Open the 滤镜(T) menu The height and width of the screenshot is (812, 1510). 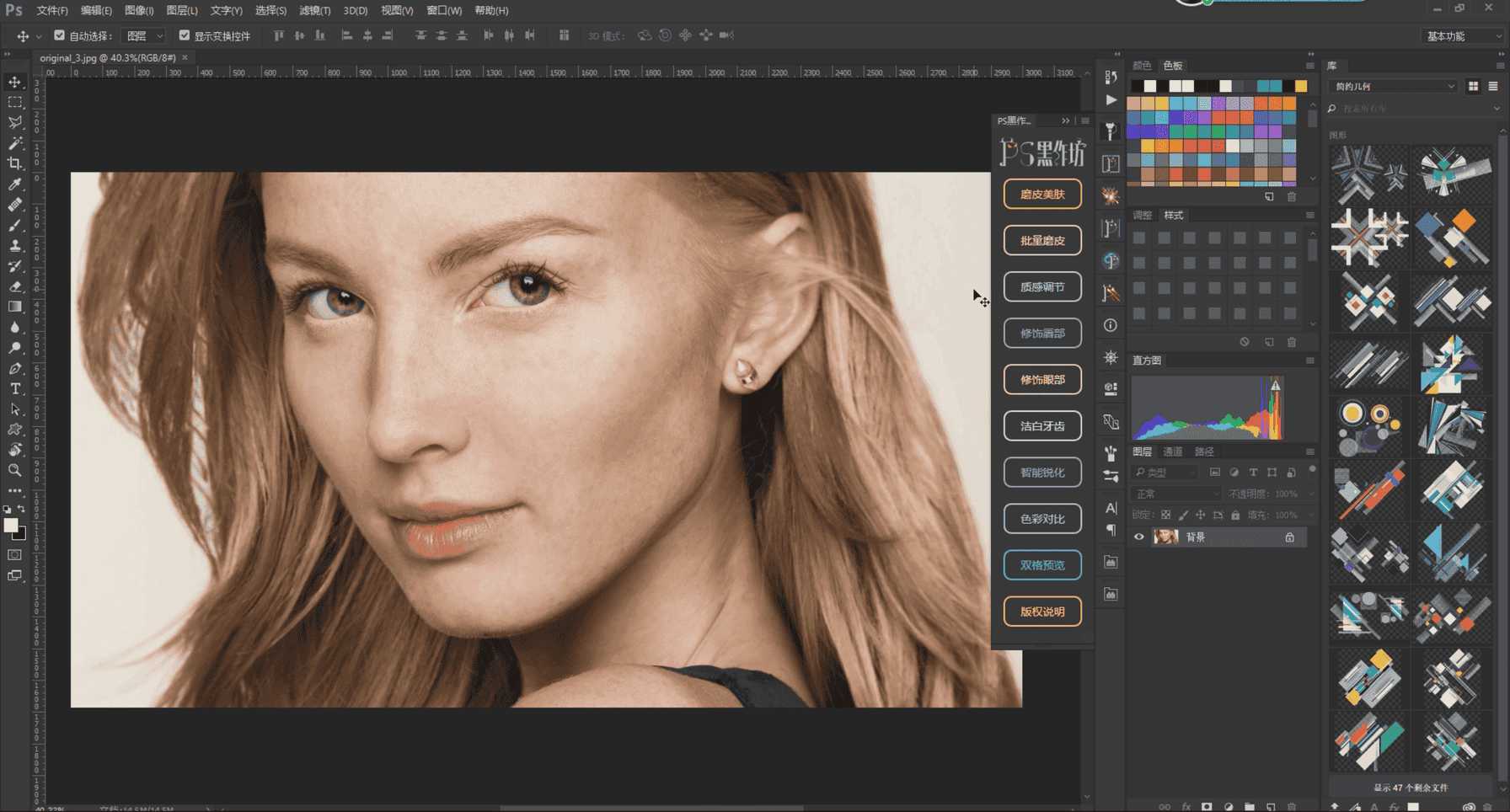coord(314,10)
